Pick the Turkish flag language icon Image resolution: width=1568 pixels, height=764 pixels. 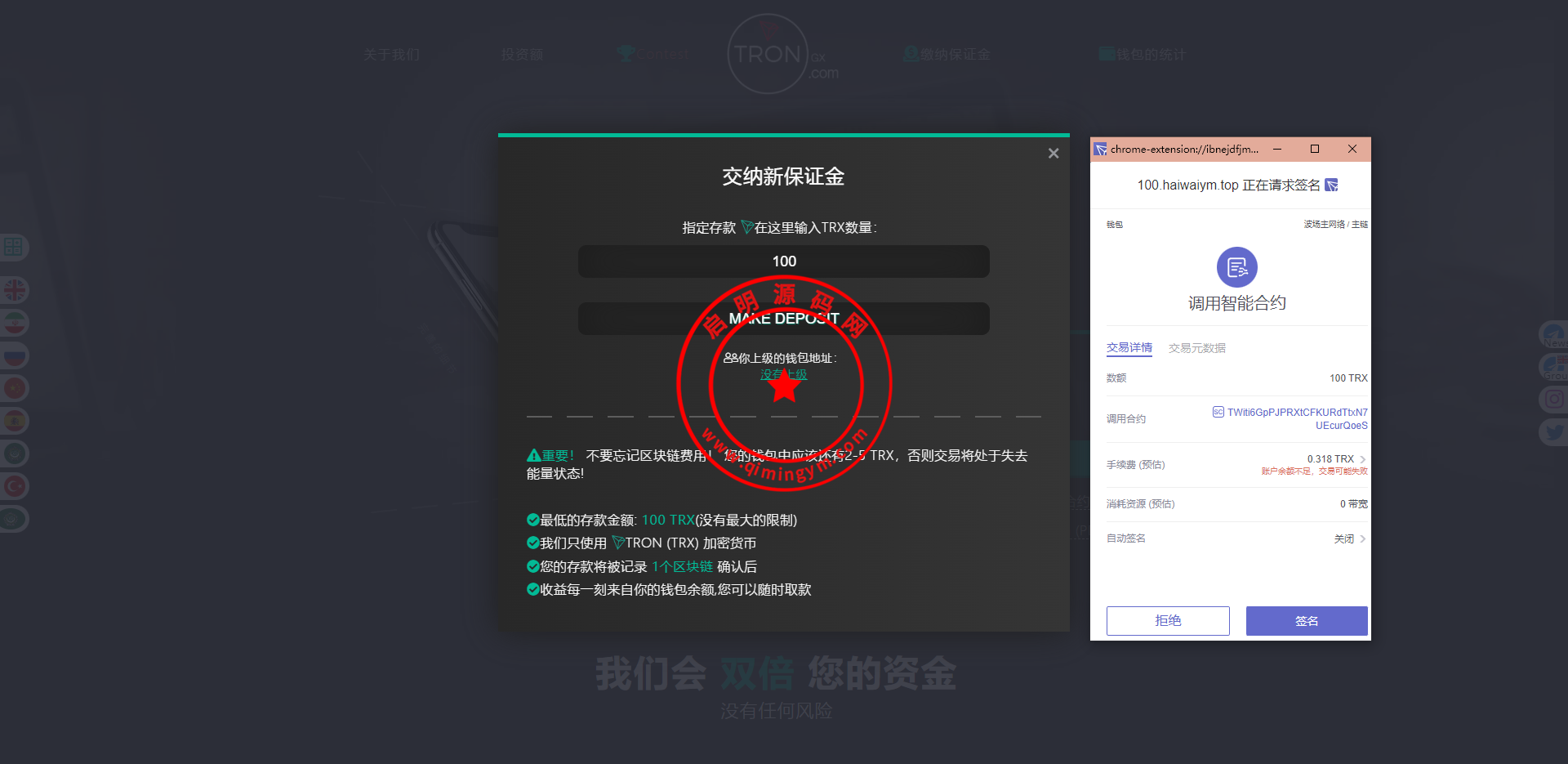click(x=14, y=486)
